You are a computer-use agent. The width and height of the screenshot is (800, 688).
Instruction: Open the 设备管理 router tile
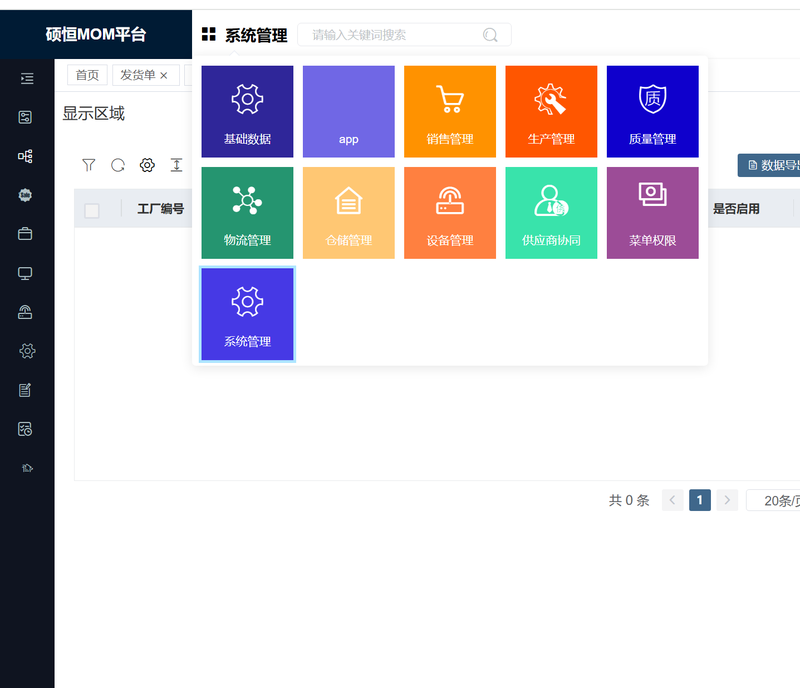[x=450, y=213]
